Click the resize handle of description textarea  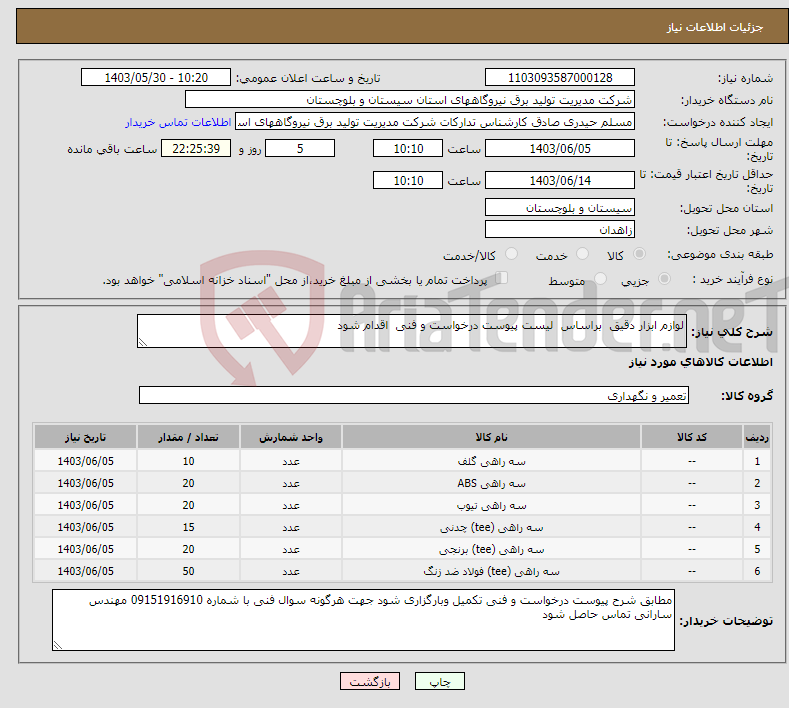143,342
